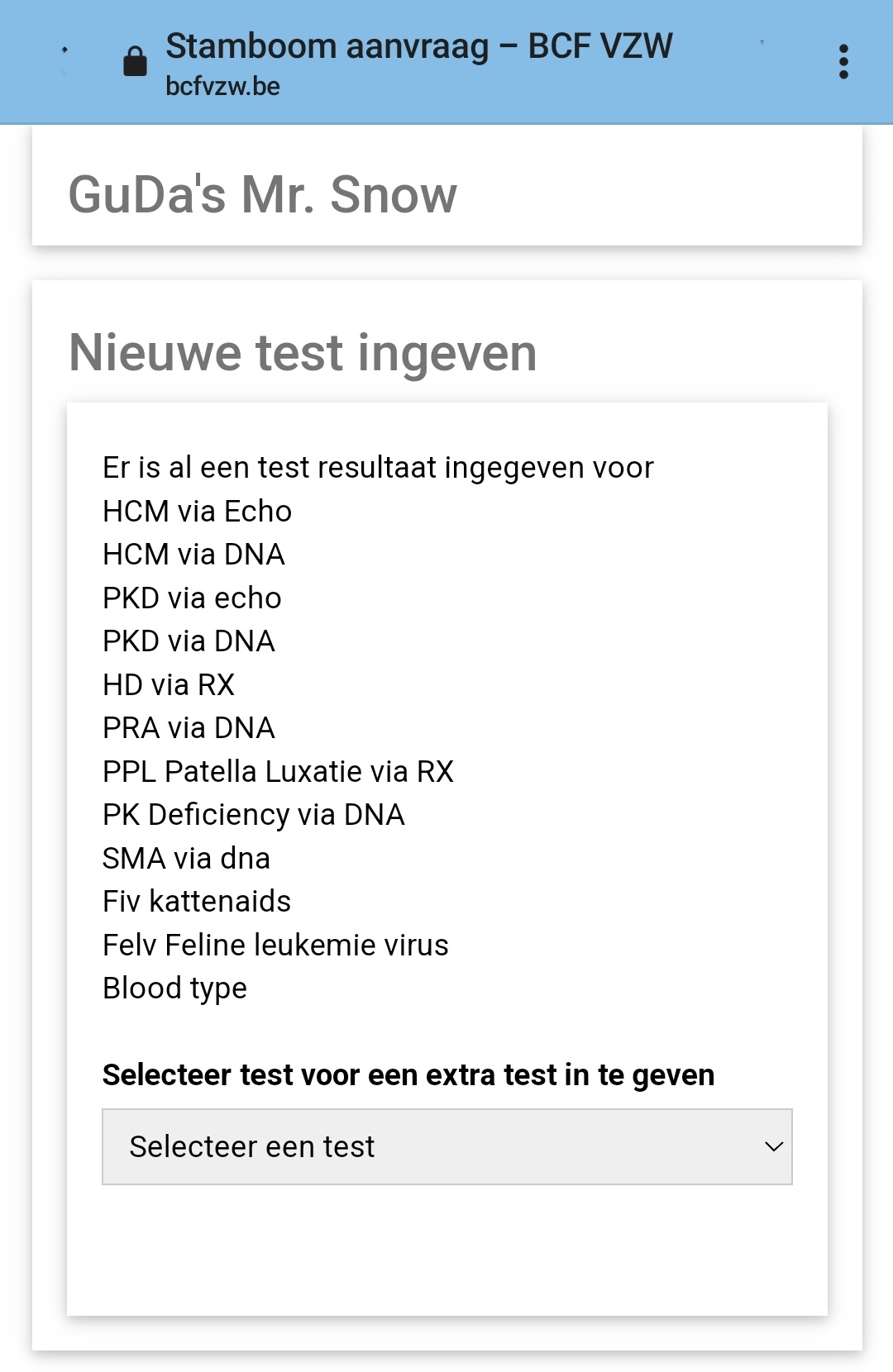Click the 'PKD via echo' line
This screenshot has width=893, height=1372.
point(192,598)
